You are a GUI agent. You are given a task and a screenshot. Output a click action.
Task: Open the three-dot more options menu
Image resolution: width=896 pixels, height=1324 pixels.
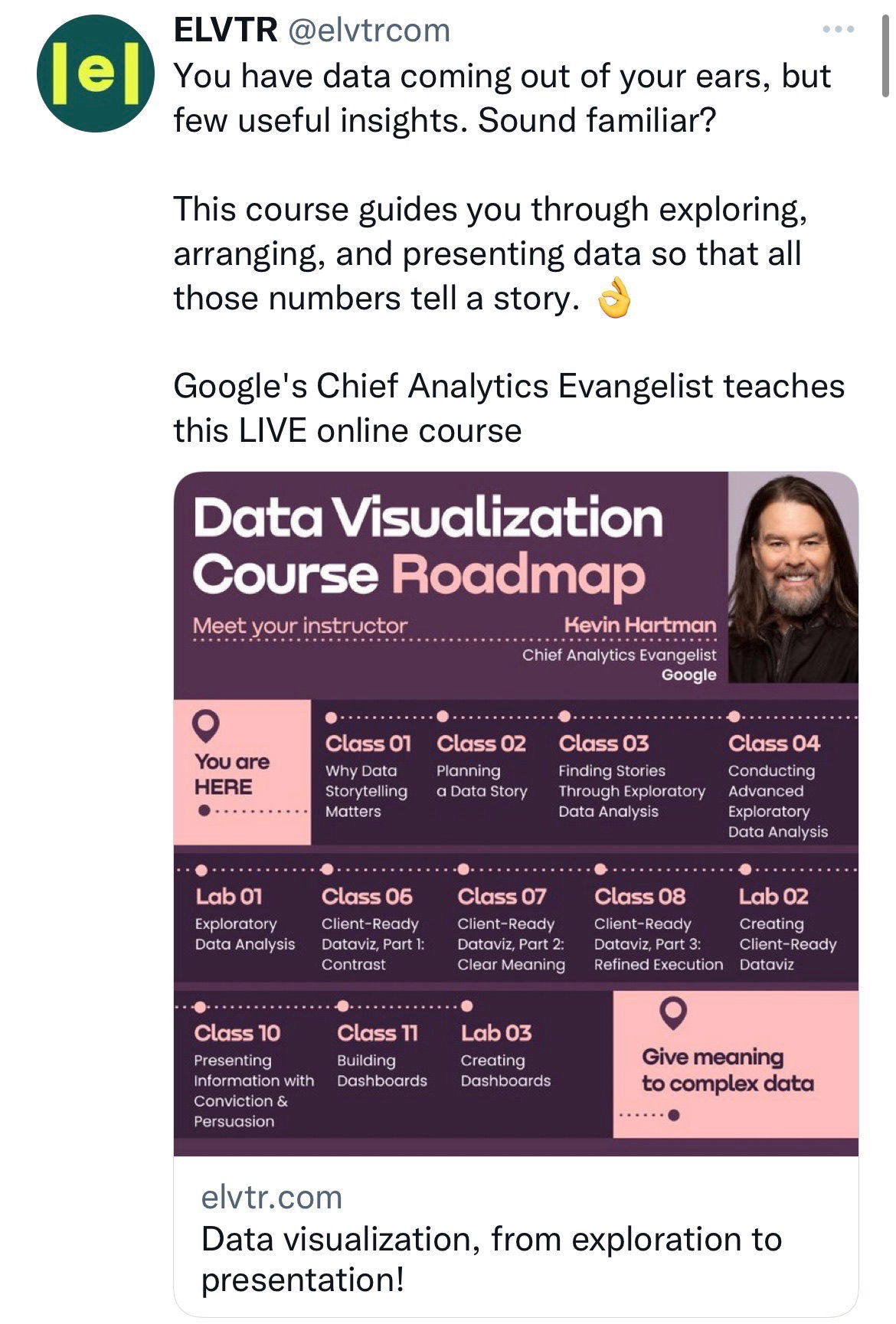tap(838, 30)
